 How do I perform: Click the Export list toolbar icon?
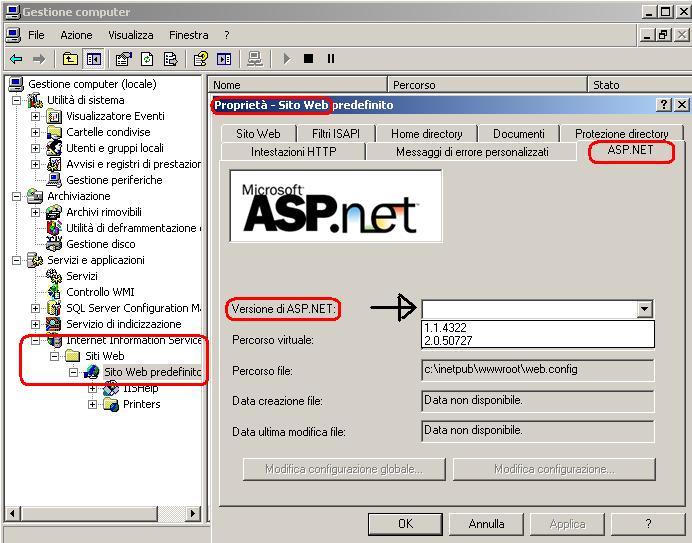tap(170, 59)
